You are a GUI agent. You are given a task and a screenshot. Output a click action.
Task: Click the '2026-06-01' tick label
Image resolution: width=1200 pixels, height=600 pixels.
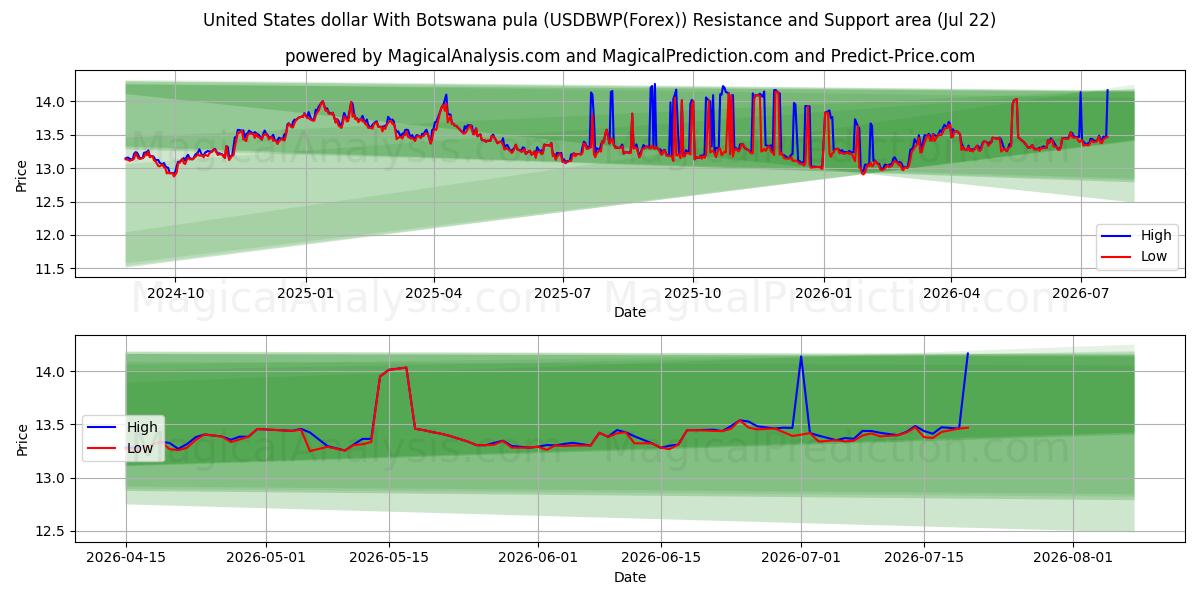coord(538,558)
